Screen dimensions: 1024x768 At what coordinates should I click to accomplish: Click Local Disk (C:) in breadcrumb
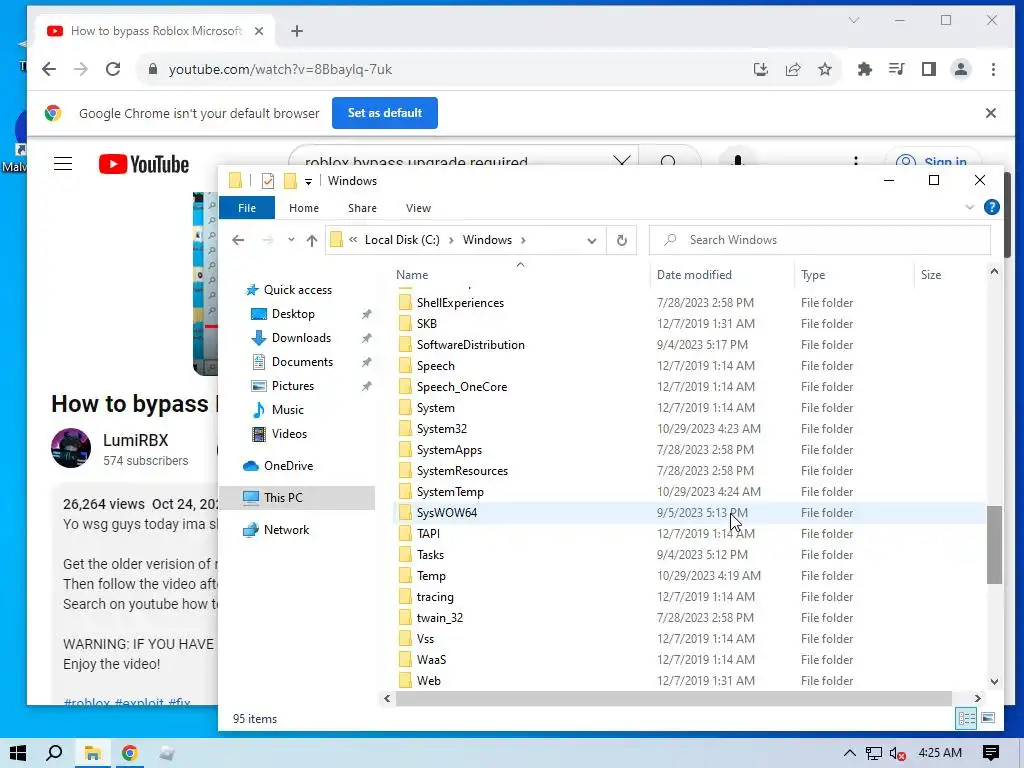pos(402,240)
